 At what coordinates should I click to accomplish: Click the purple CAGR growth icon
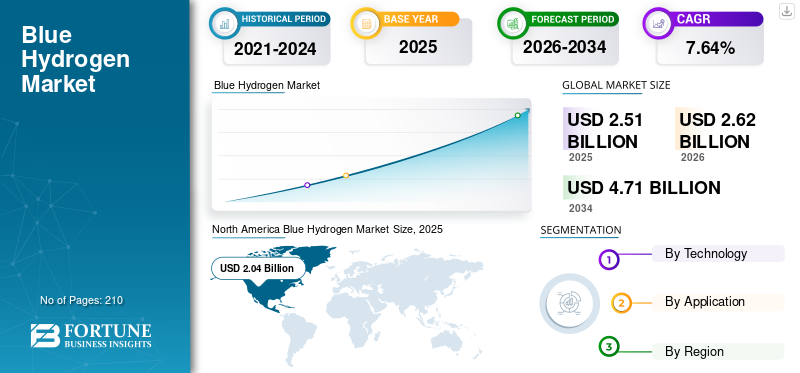tap(658, 23)
